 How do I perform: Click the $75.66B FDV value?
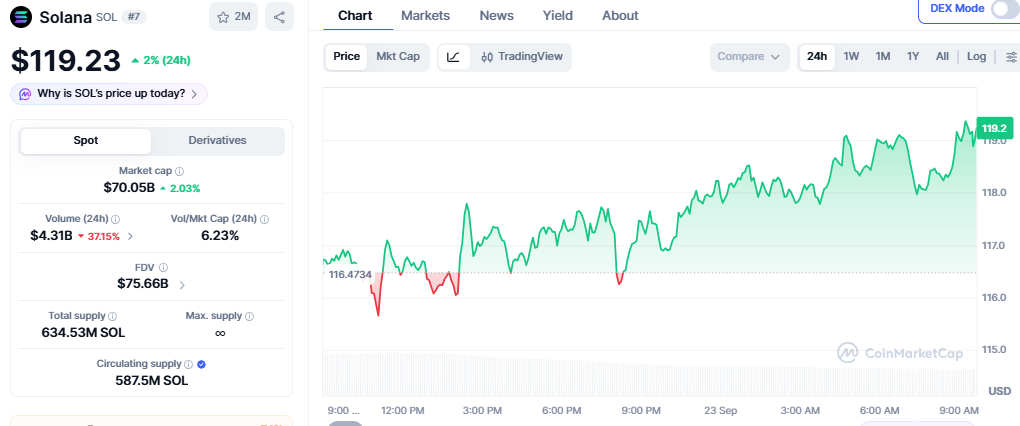tap(142, 284)
